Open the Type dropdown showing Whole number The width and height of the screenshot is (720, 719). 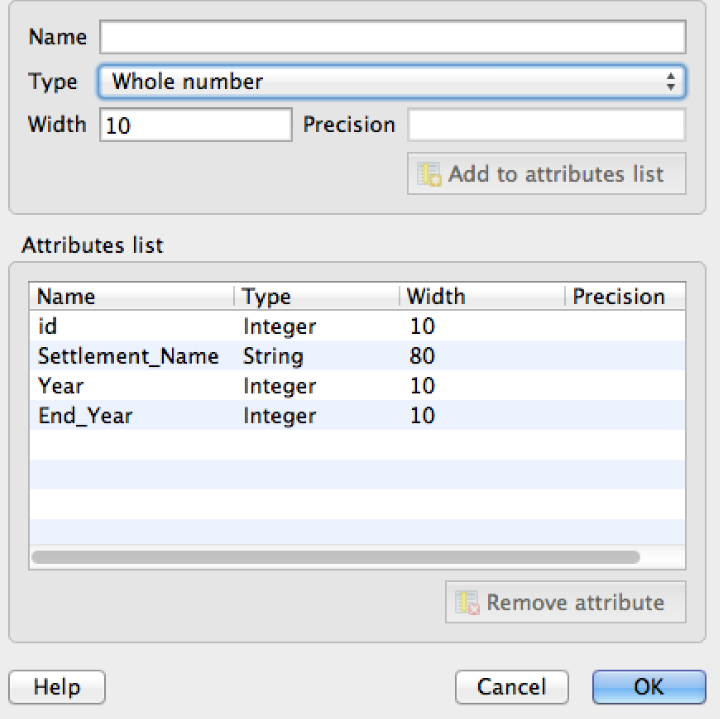[392, 82]
